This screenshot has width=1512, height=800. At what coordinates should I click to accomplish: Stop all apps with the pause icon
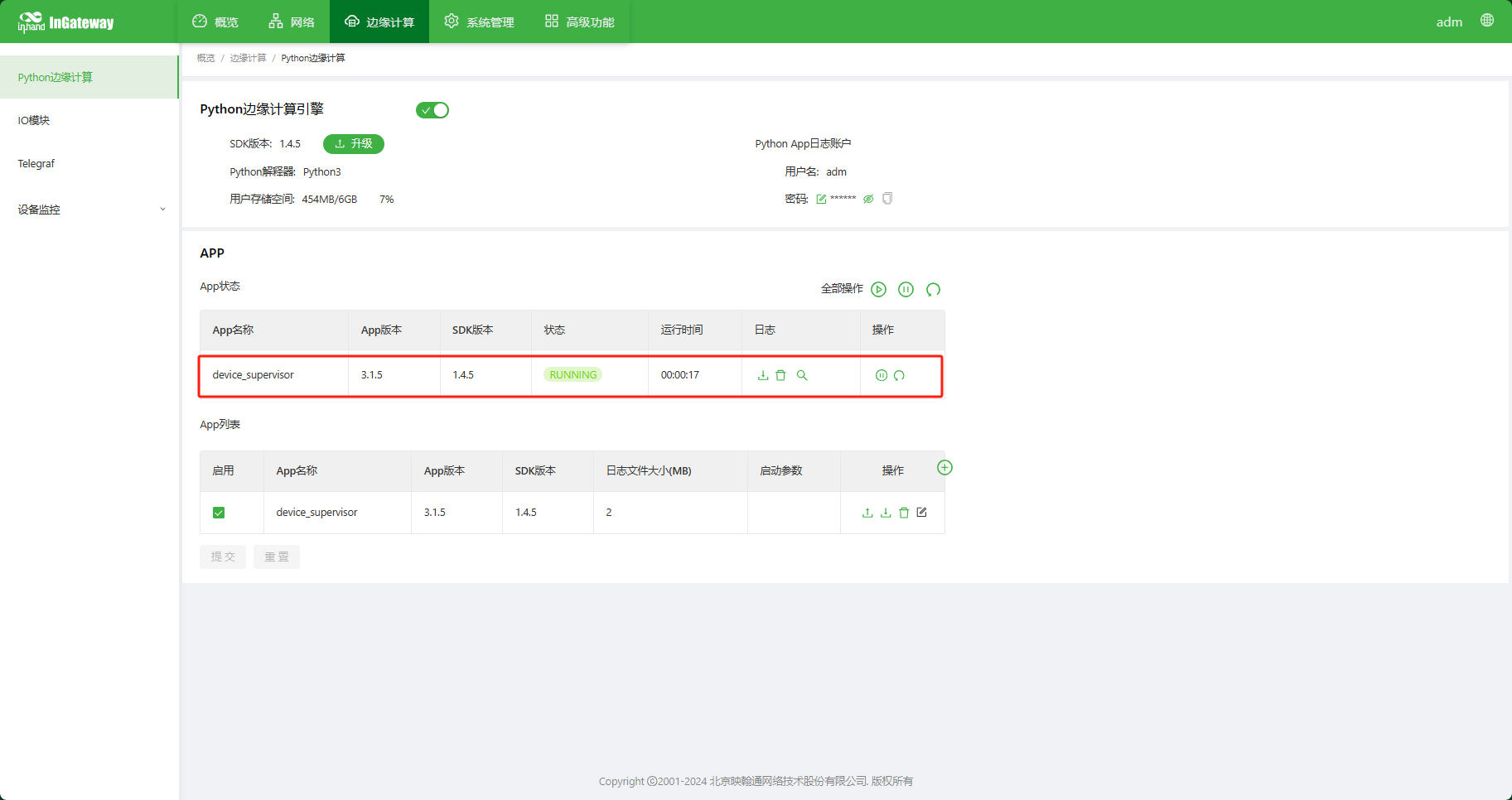coord(906,289)
